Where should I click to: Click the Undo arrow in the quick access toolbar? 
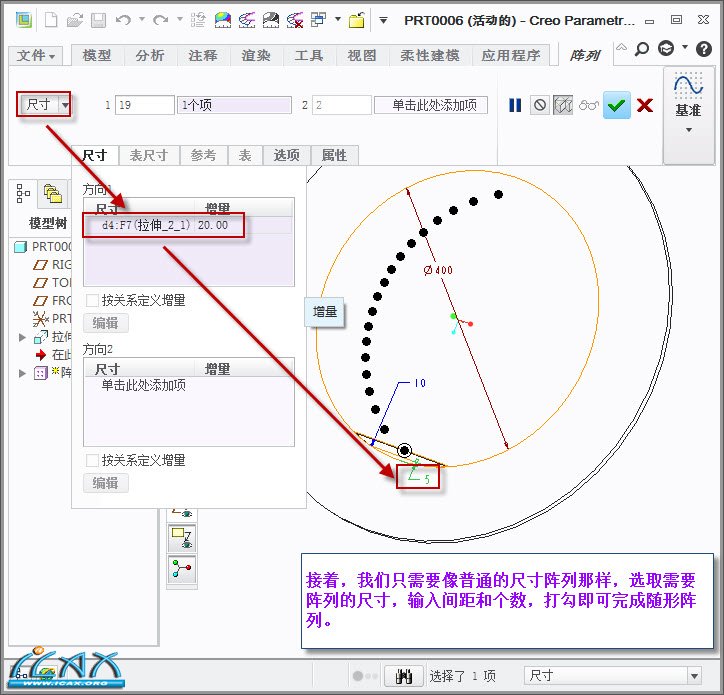[x=123, y=20]
